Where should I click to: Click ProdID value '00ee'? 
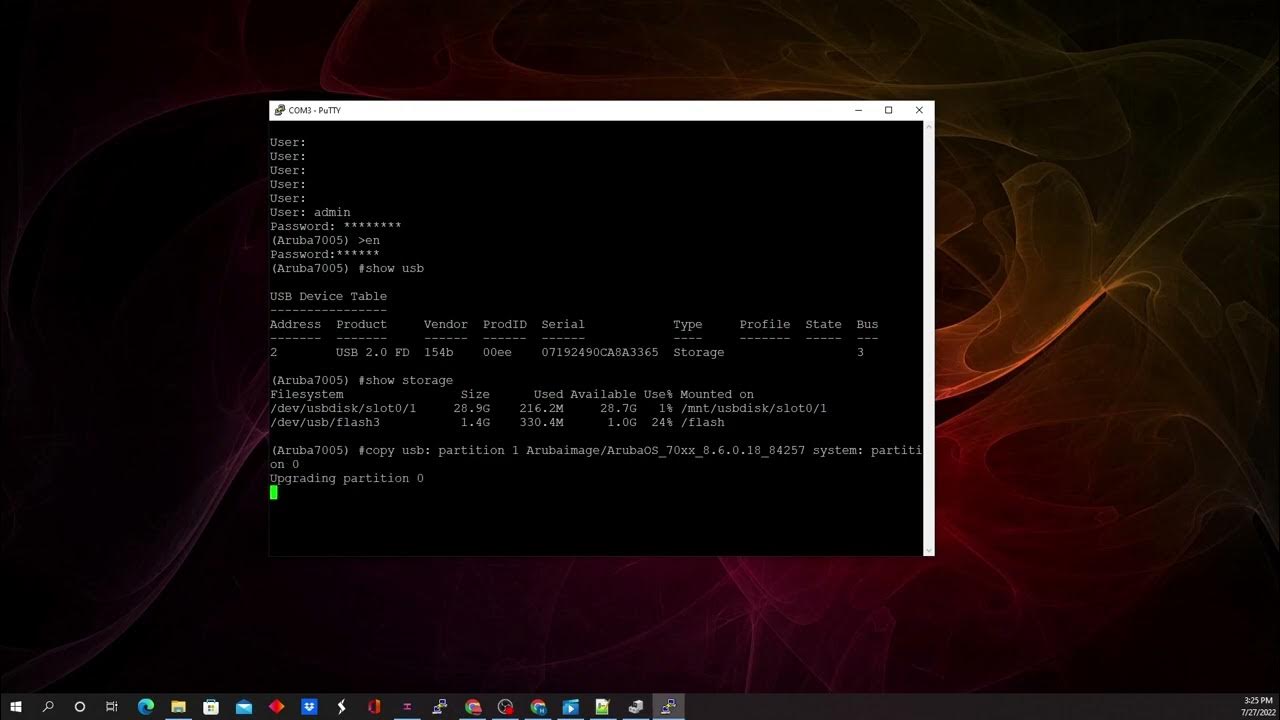[497, 352]
